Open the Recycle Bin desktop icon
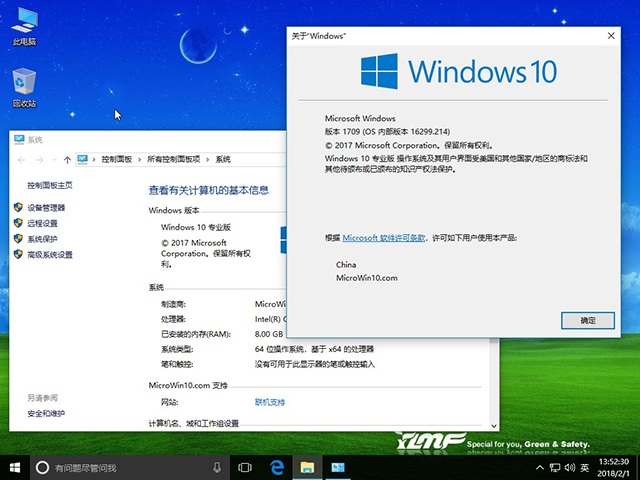Image resolution: width=640 pixels, height=480 pixels. click(x=24, y=88)
